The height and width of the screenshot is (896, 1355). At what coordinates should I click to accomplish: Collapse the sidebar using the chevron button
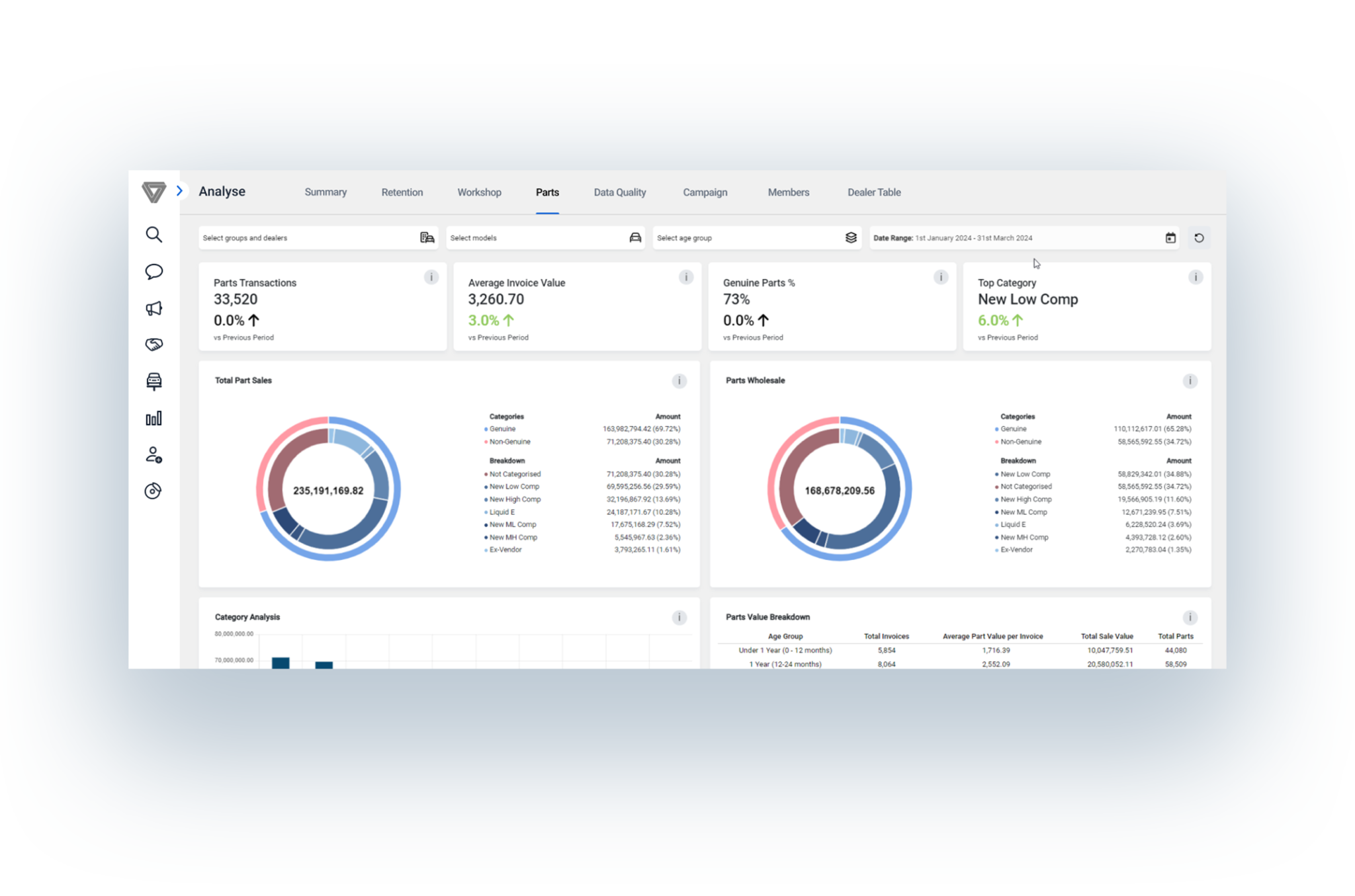[x=179, y=190]
